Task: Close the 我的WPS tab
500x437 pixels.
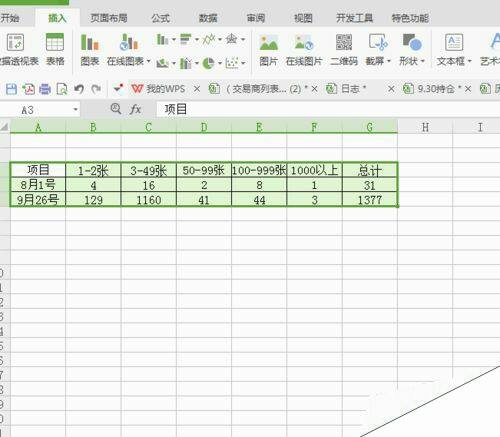Action: pyautogui.click(x=197, y=89)
